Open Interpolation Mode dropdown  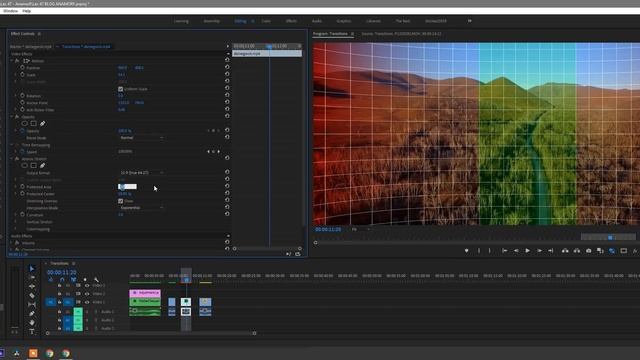141,208
